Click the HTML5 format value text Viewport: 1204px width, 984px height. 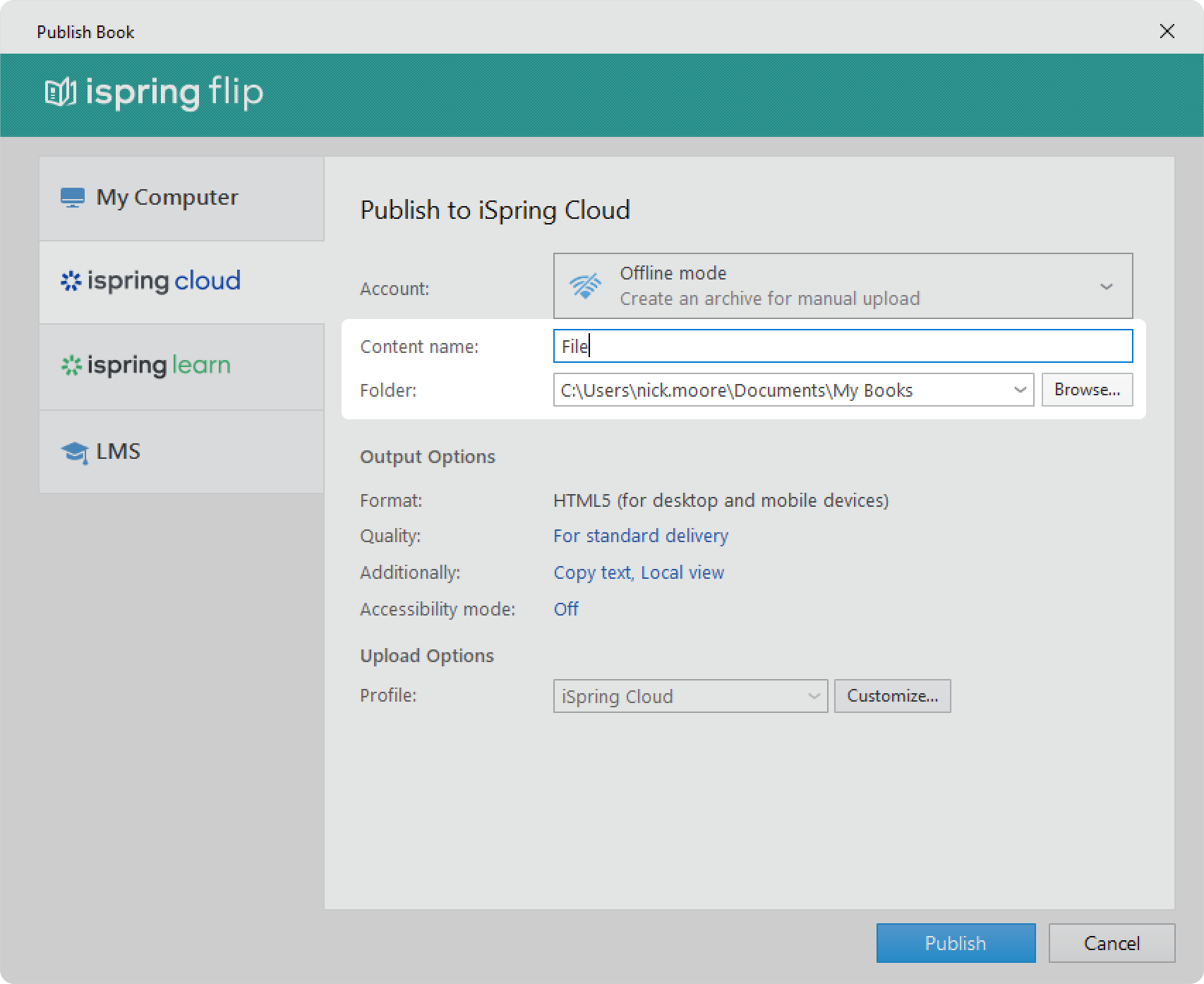[721, 500]
